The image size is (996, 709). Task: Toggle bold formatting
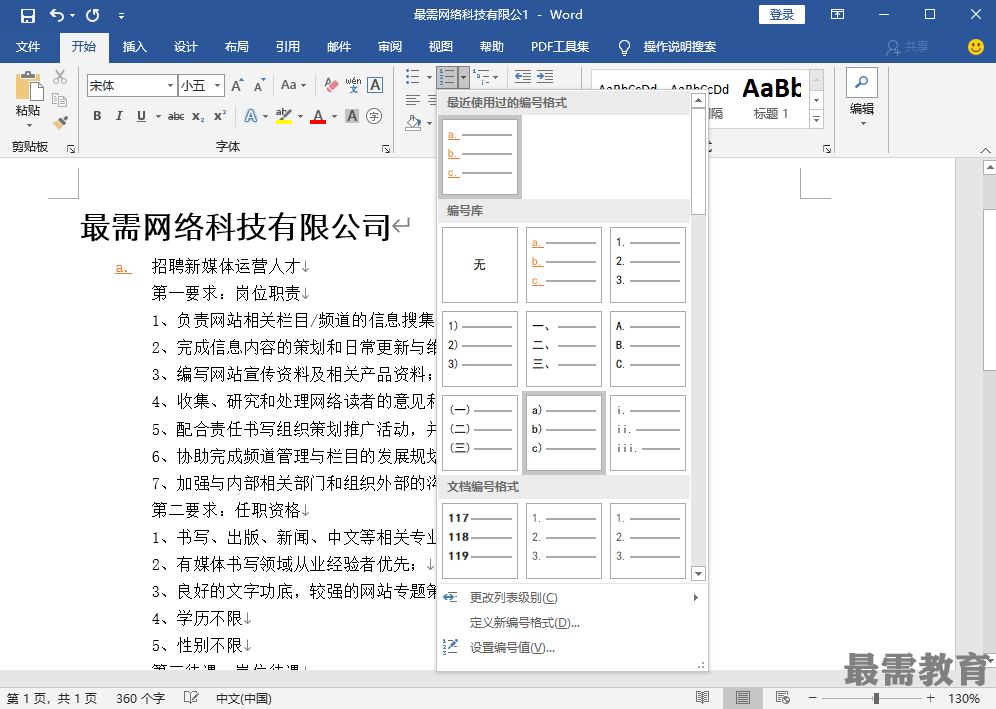point(97,116)
